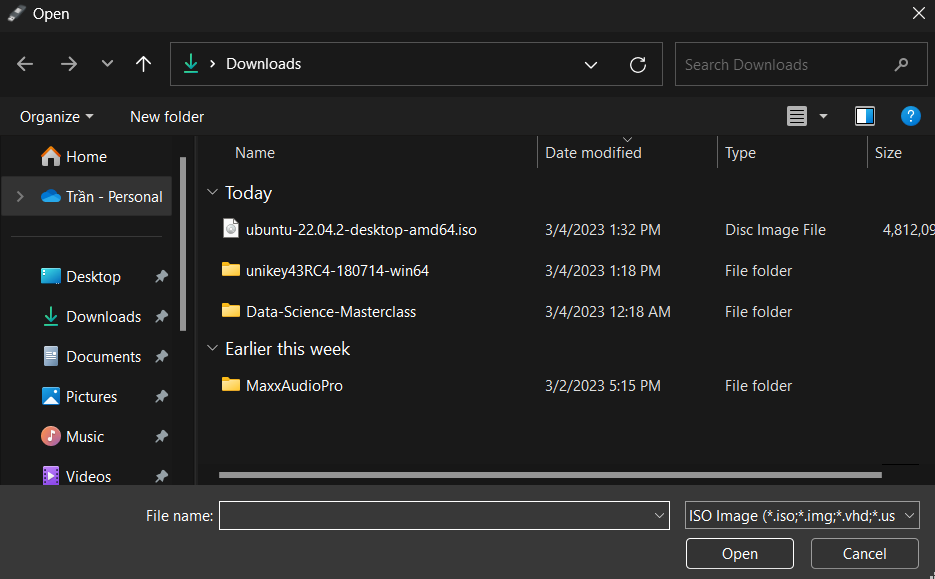Open the Recent locations dropdown arrow
The height and width of the screenshot is (579, 935).
(107, 64)
